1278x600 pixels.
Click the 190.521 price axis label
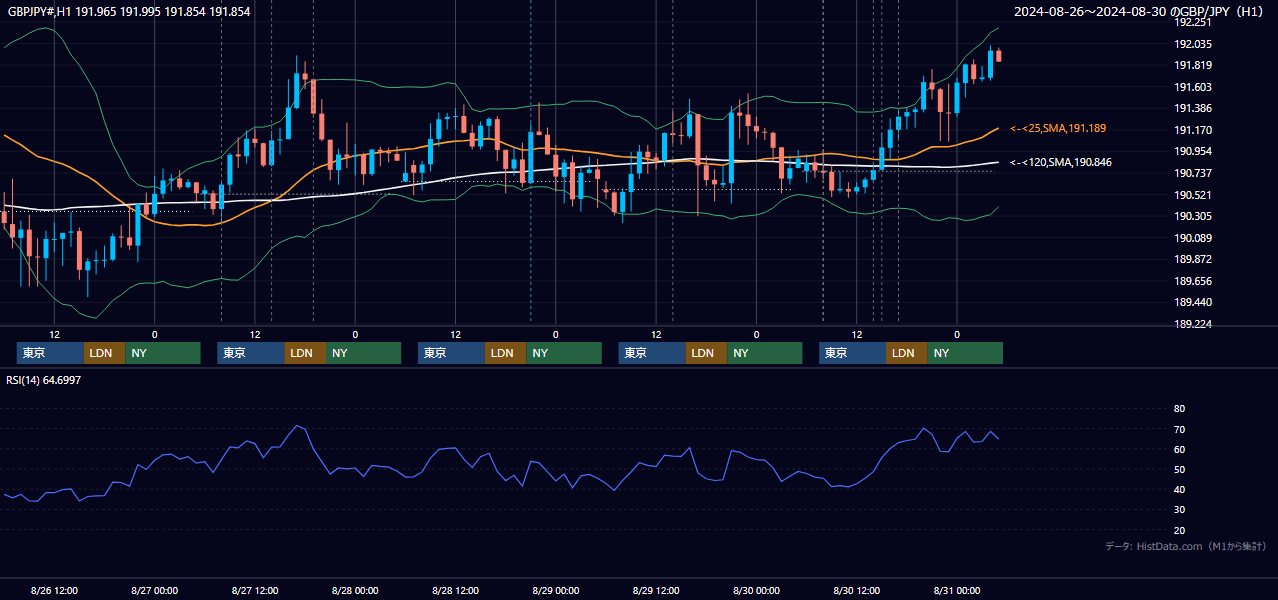1192,195
